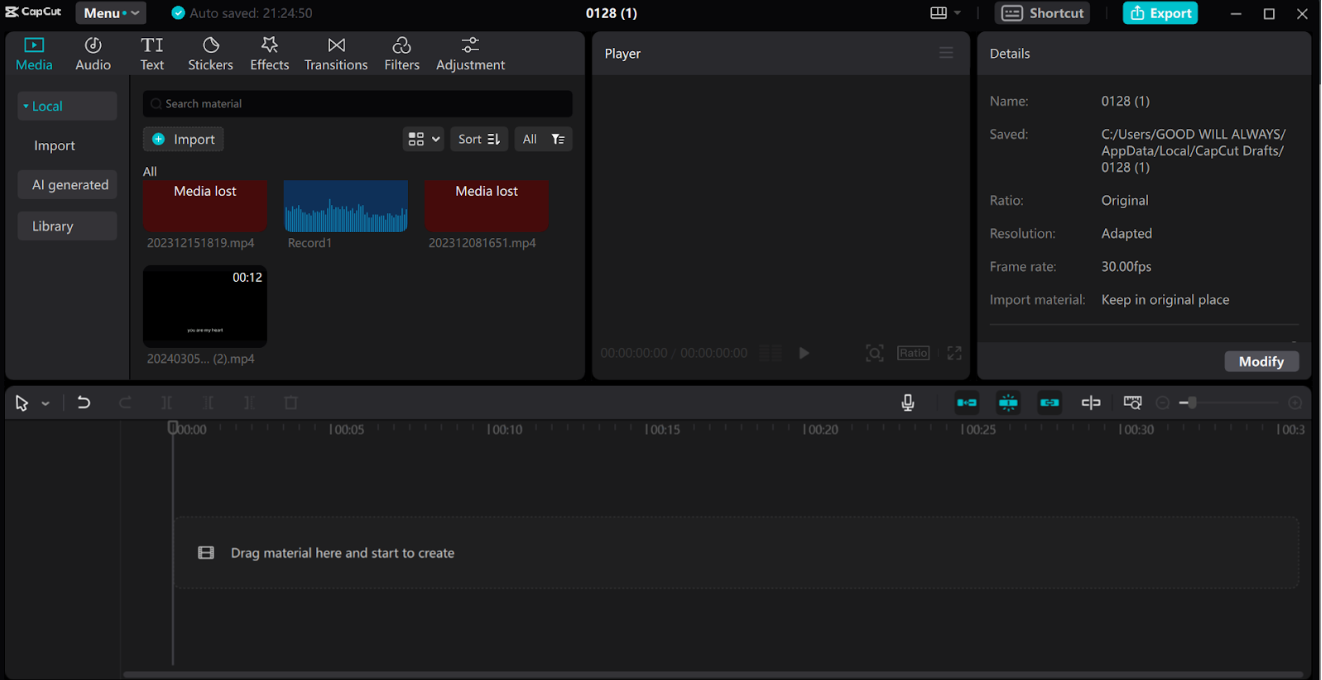Switch to the Audio tab
This screenshot has width=1322, height=680.
tap(93, 54)
